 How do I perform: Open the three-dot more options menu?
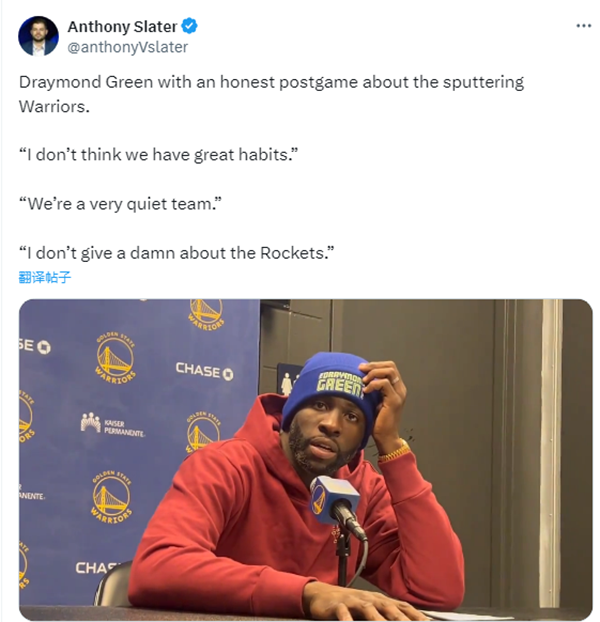pos(583,26)
